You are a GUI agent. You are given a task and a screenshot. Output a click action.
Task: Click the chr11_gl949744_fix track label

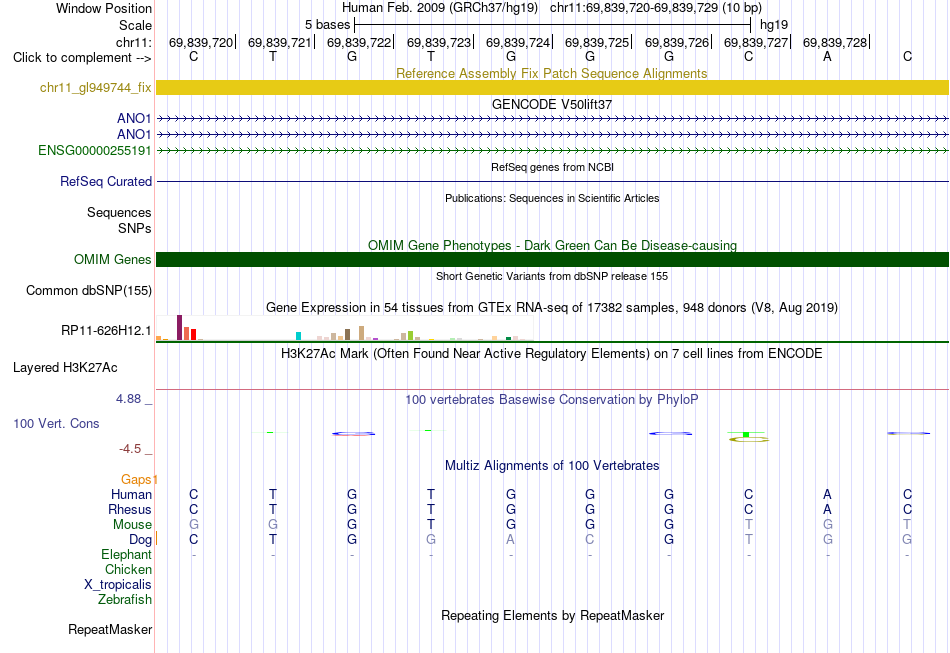(95, 88)
